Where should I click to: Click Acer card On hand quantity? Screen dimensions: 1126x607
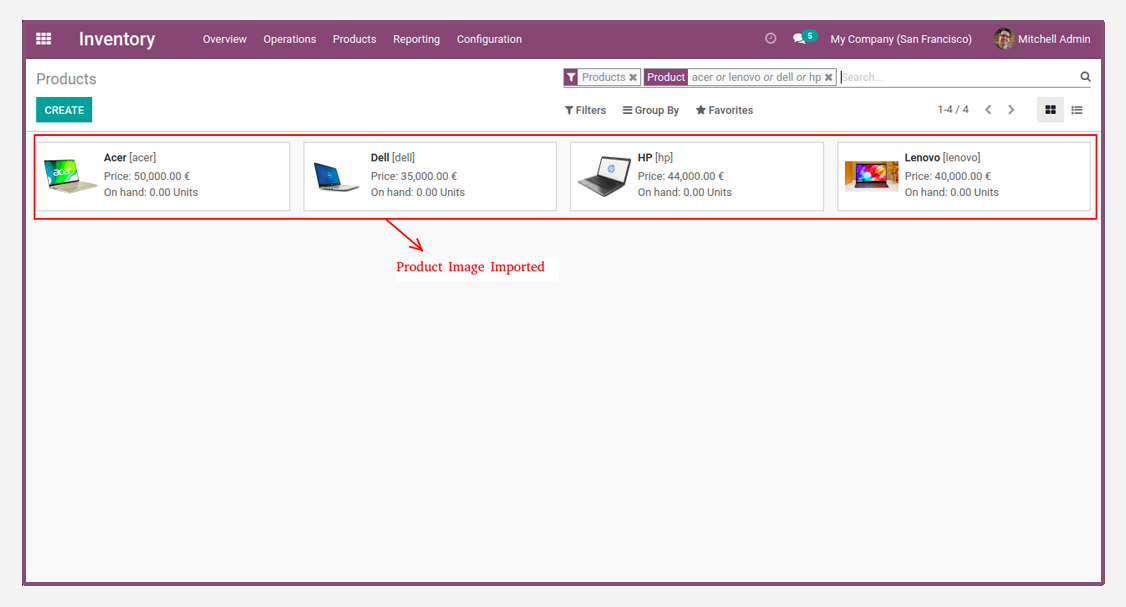(x=151, y=193)
